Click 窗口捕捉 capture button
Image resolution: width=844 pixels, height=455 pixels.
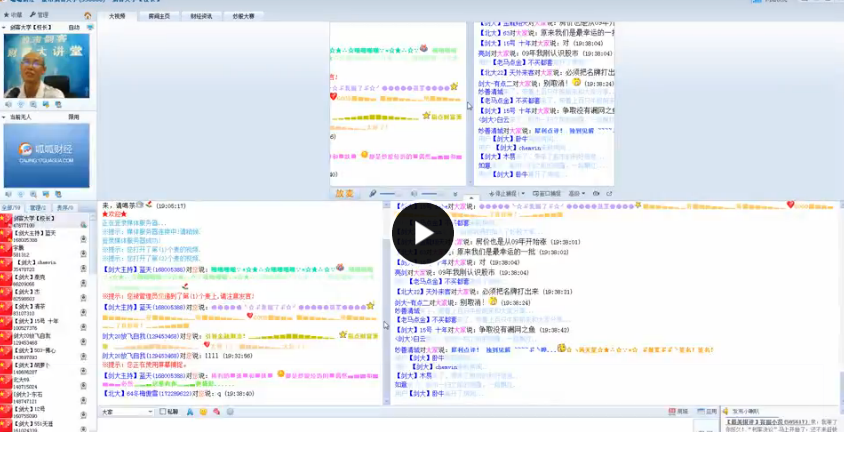[546, 193]
